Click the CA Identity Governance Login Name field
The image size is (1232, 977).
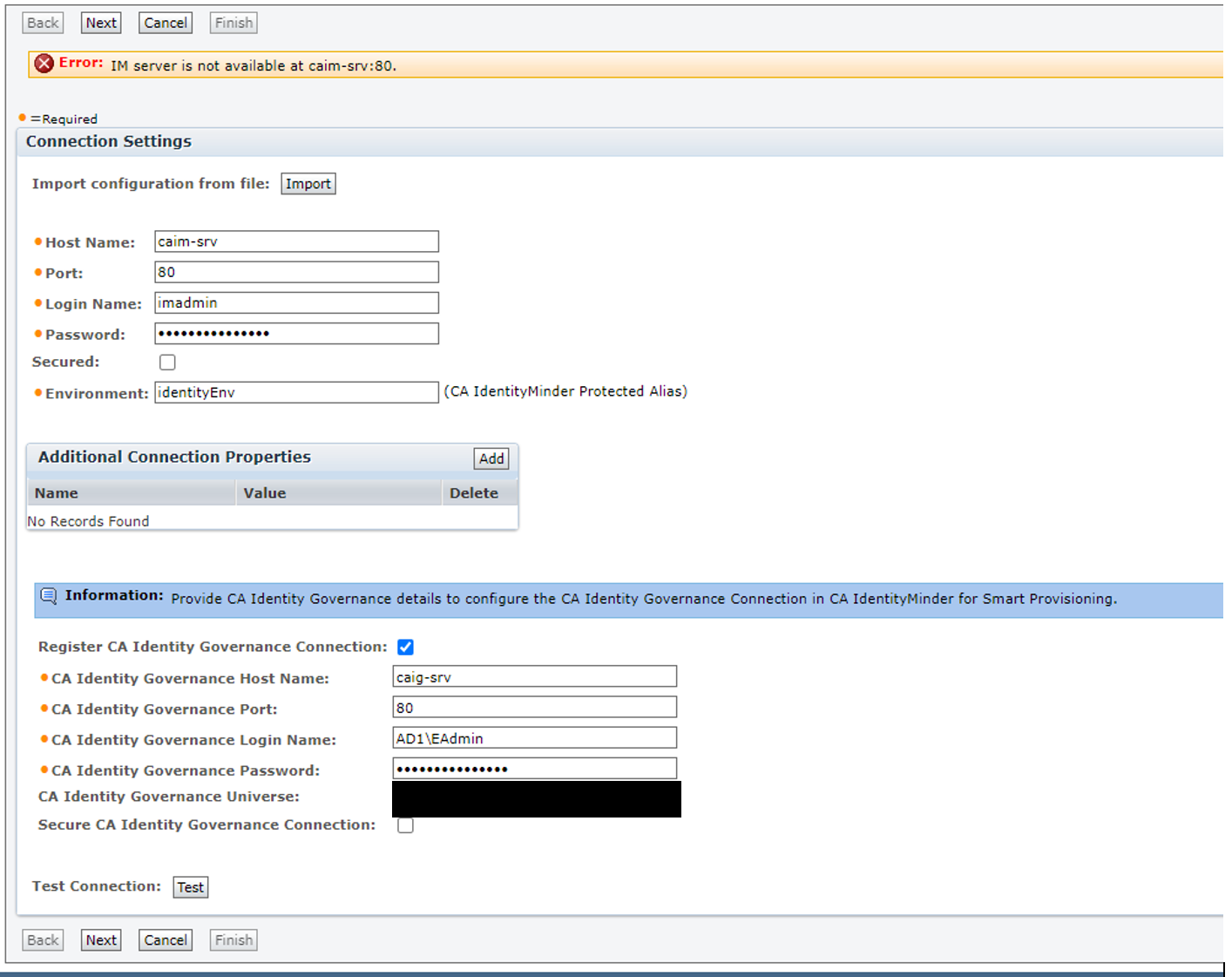[535, 737]
